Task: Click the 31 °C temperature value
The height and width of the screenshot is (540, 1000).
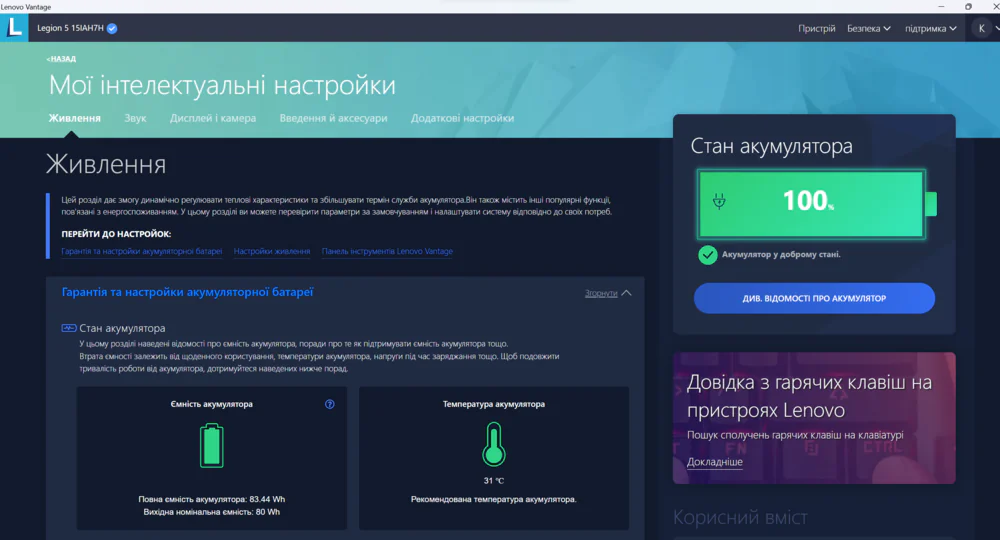Action: 494,481
